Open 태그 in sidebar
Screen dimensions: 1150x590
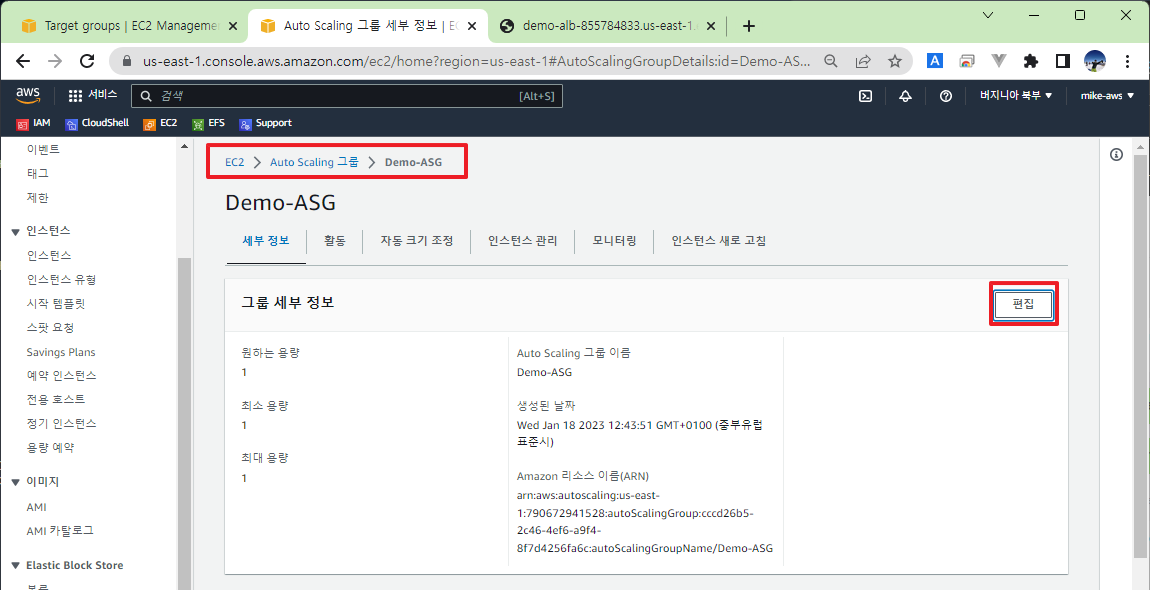tap(37, 173)
